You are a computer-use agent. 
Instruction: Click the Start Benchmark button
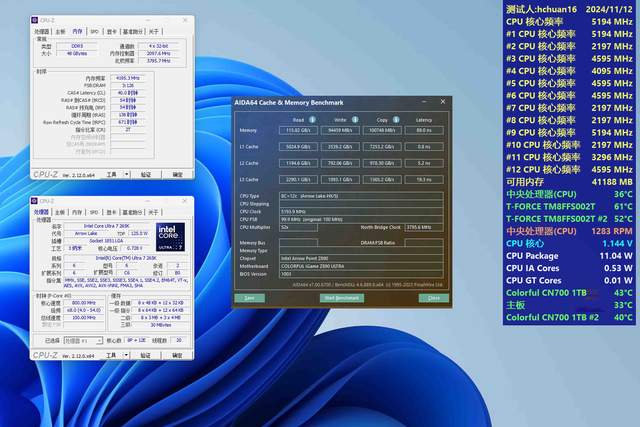click(342, 298)
